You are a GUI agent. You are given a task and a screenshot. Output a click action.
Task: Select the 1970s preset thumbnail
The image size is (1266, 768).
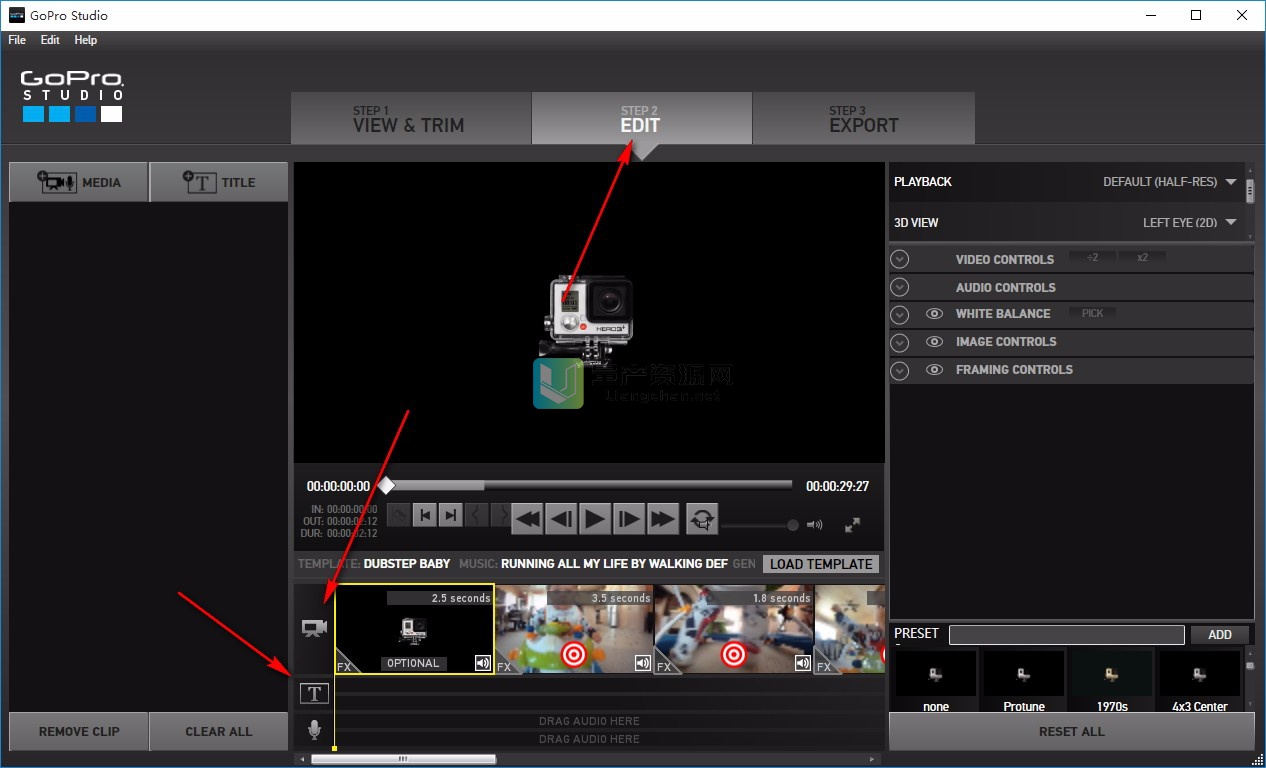[x=1111, y=674]
